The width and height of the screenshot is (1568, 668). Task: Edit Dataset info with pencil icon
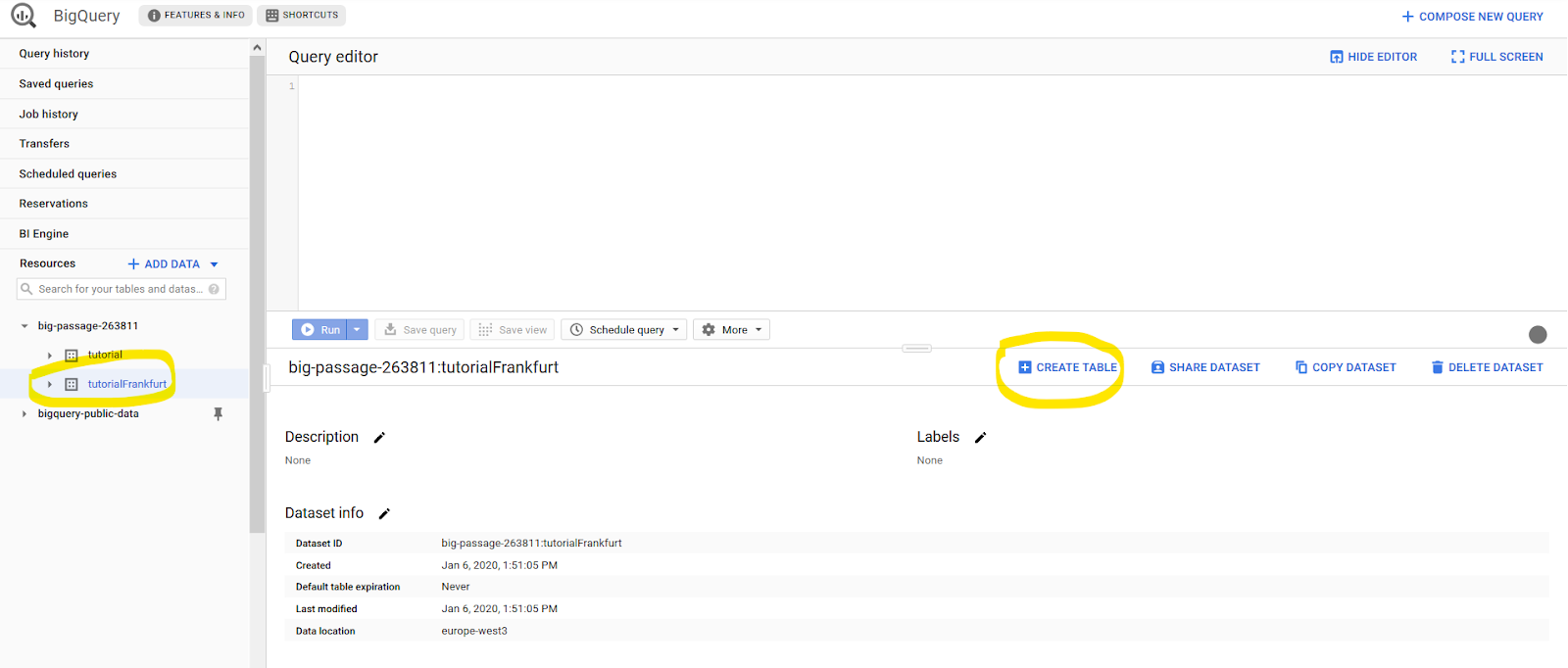[384, 514]
